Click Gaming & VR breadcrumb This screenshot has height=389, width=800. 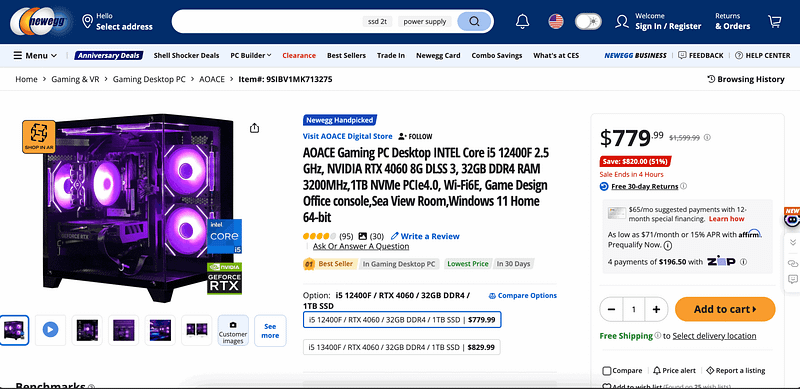[x=75, y=79]
